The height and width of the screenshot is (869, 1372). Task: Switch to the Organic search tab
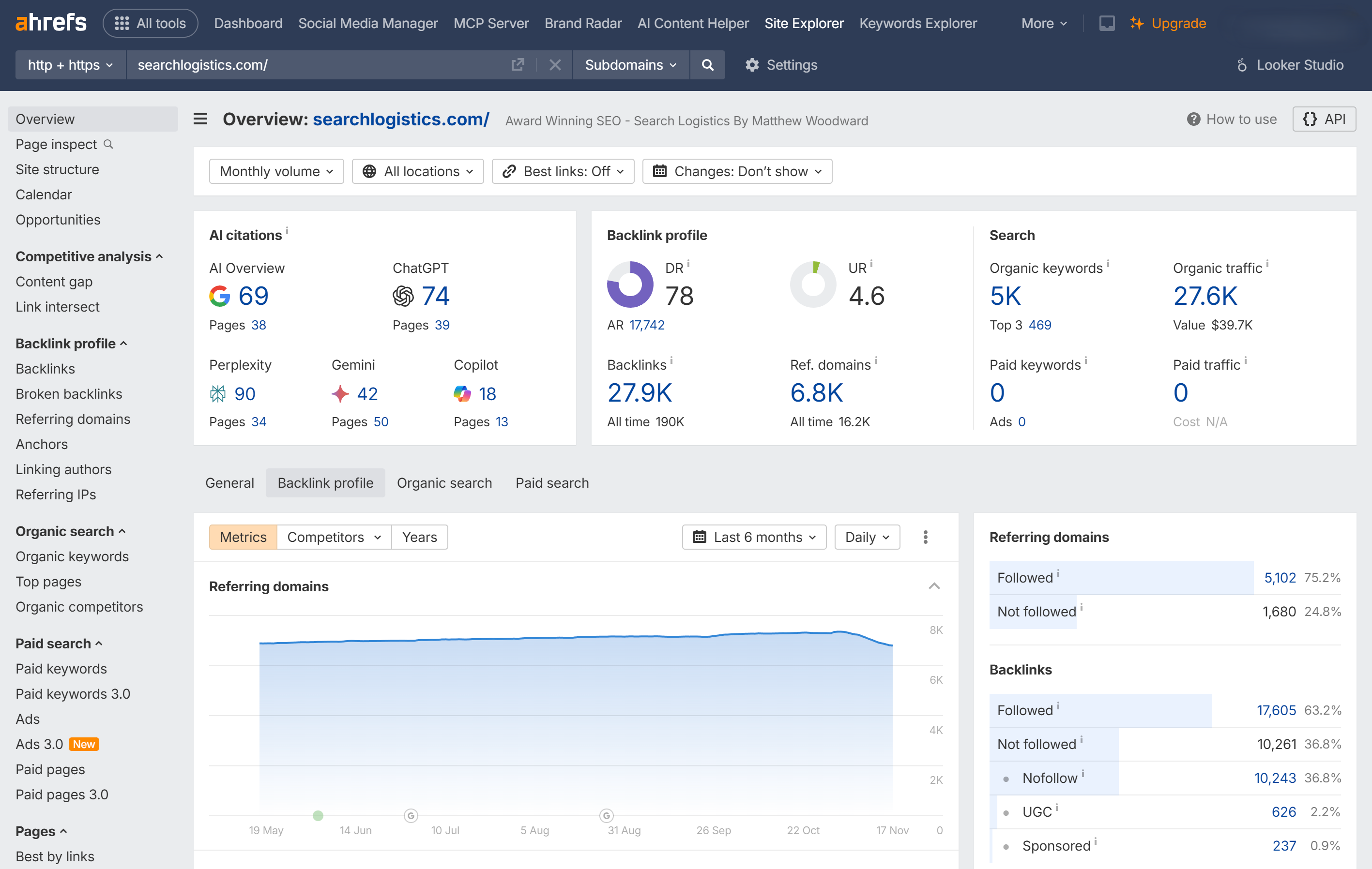(444, 482)
